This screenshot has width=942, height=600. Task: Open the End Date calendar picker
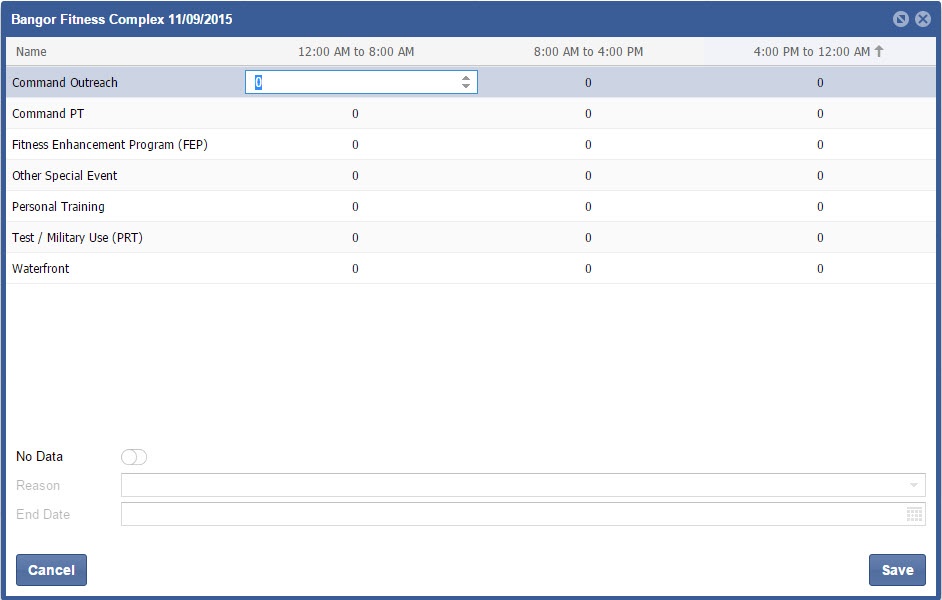click(914, 514)
